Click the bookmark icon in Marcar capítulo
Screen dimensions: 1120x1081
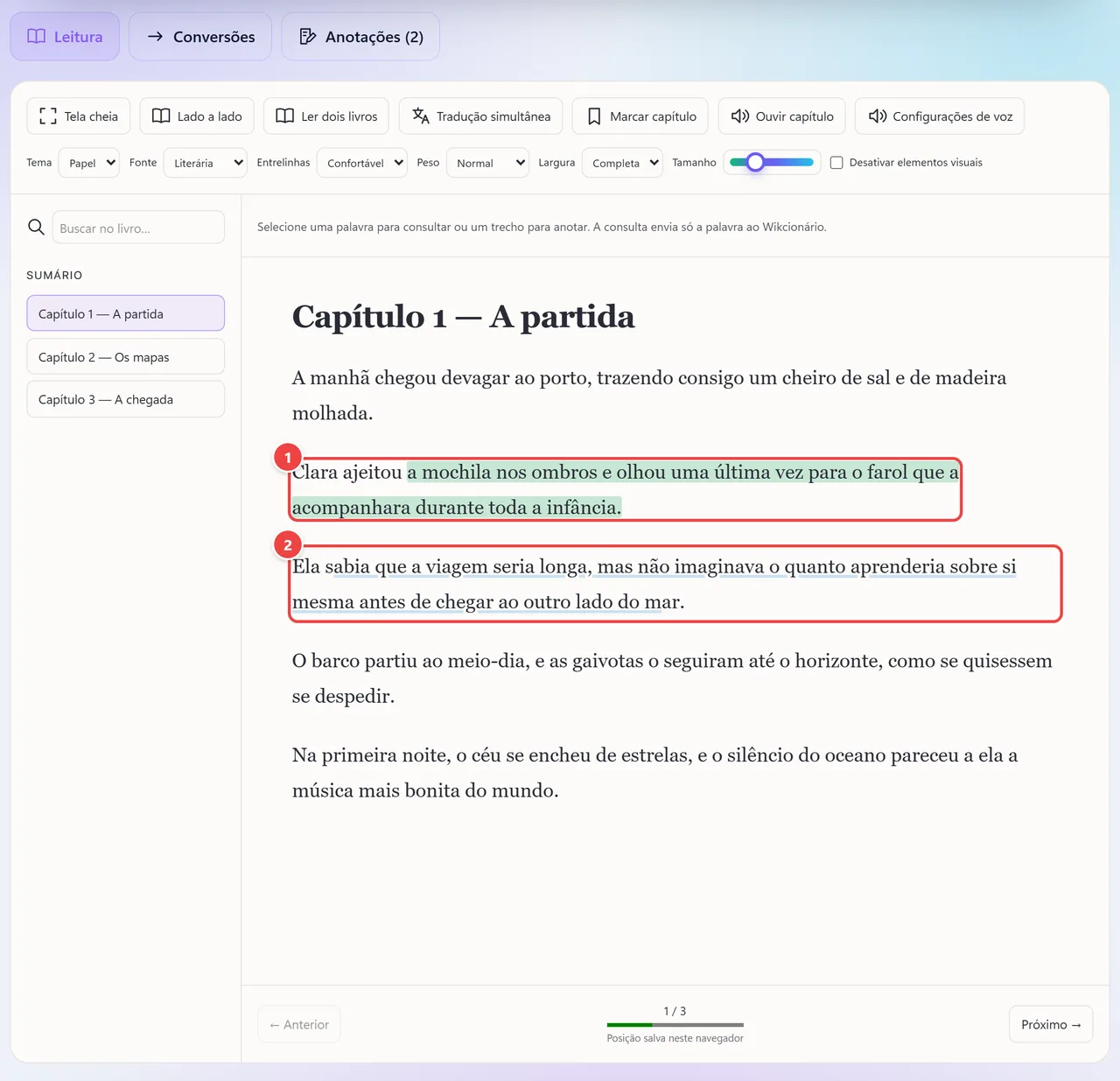coord(594,116)
